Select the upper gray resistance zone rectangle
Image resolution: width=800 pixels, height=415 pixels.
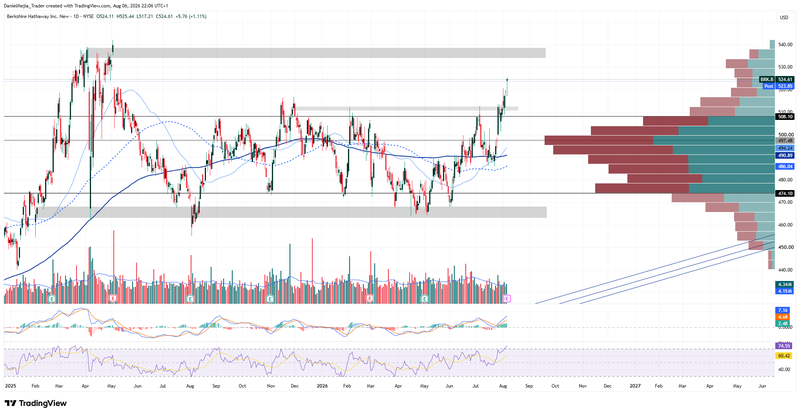click(316, 53)
